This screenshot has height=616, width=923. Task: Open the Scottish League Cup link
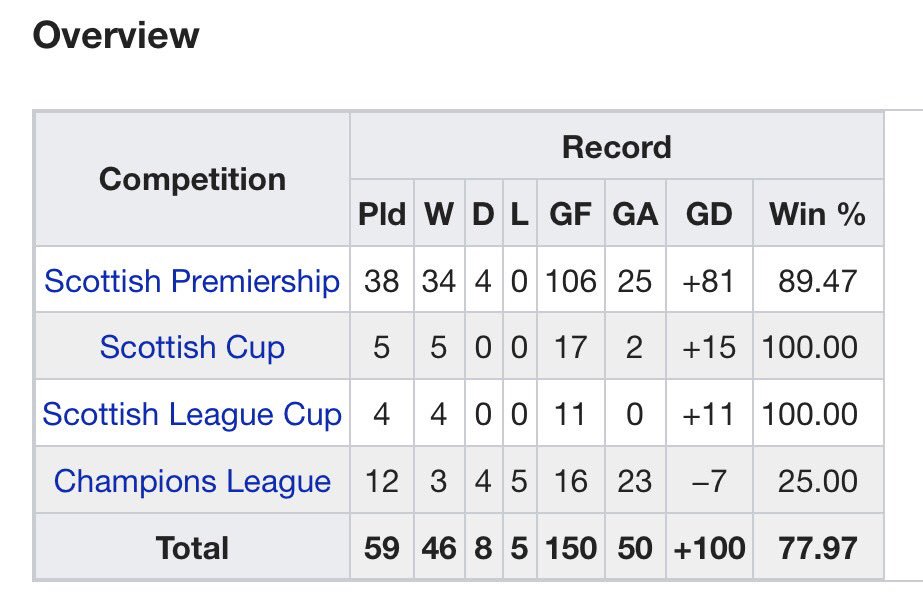(x=192, y=414)
